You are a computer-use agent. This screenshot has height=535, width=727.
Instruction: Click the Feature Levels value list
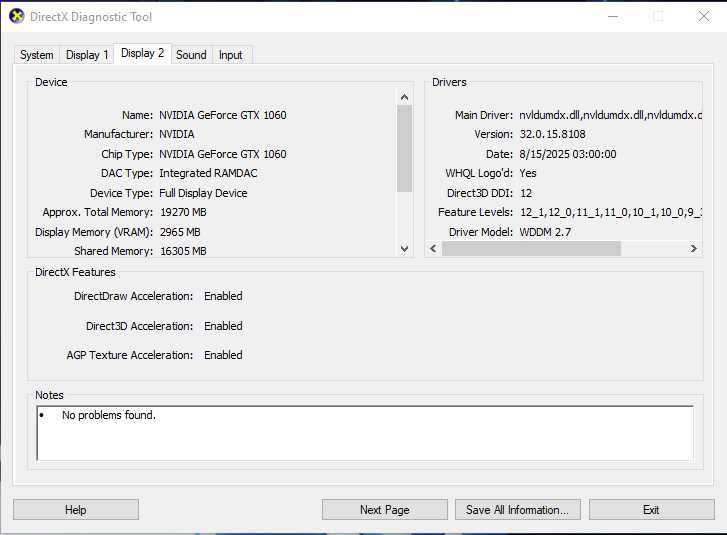(x=611, y=212)
